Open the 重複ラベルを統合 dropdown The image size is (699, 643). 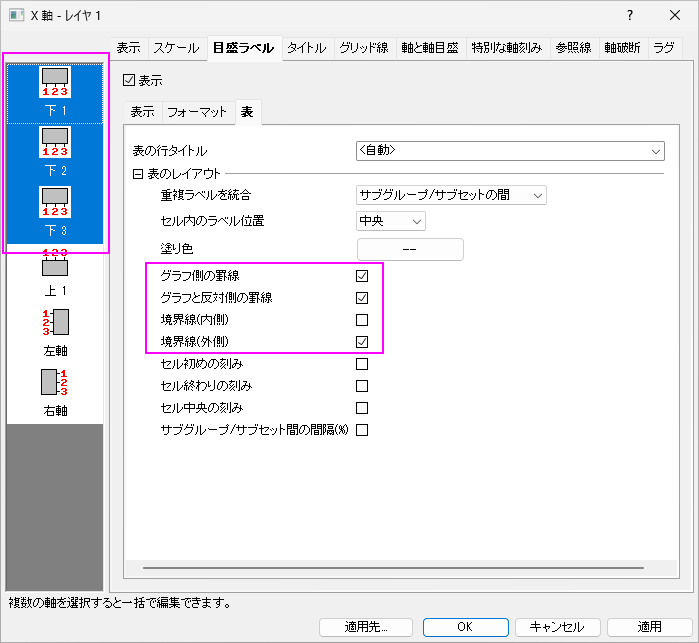pos(451,195)
